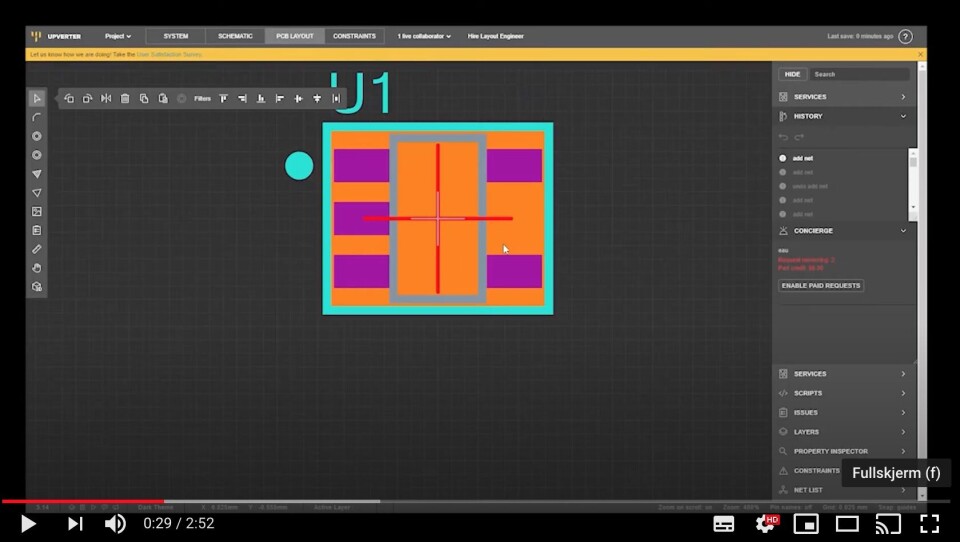Toggle miniplayer mode button
This screenshot has height=542, width=960.
(x=806, y=524)
